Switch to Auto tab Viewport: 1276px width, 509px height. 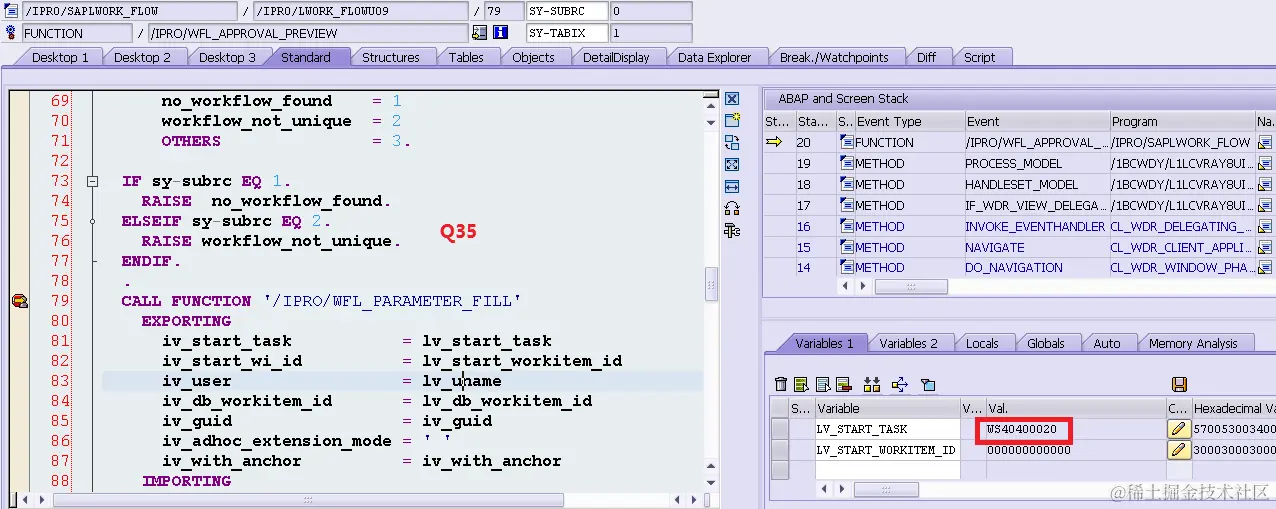point(1107,343)
